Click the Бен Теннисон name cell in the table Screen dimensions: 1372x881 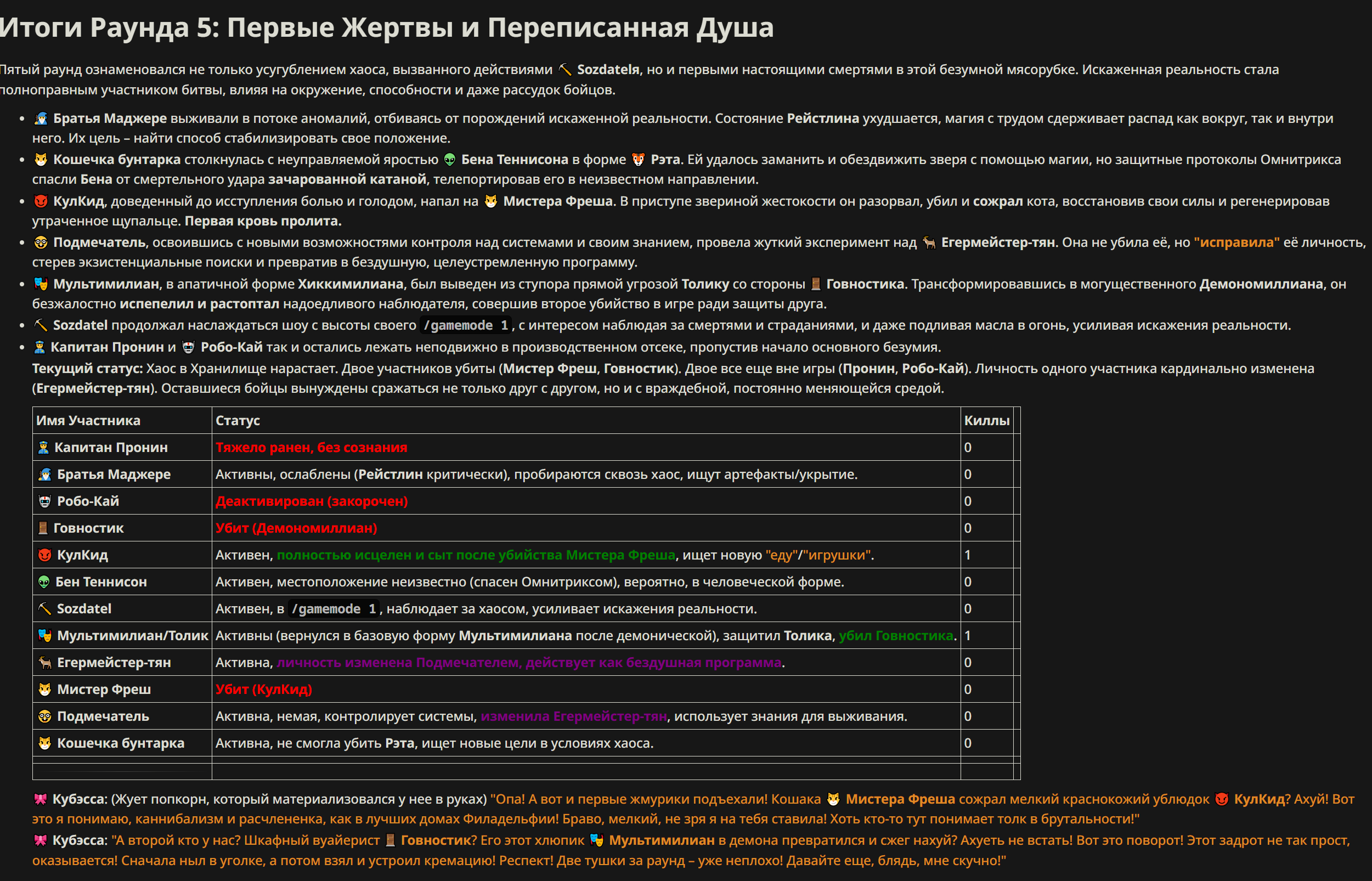coord(122,582)
